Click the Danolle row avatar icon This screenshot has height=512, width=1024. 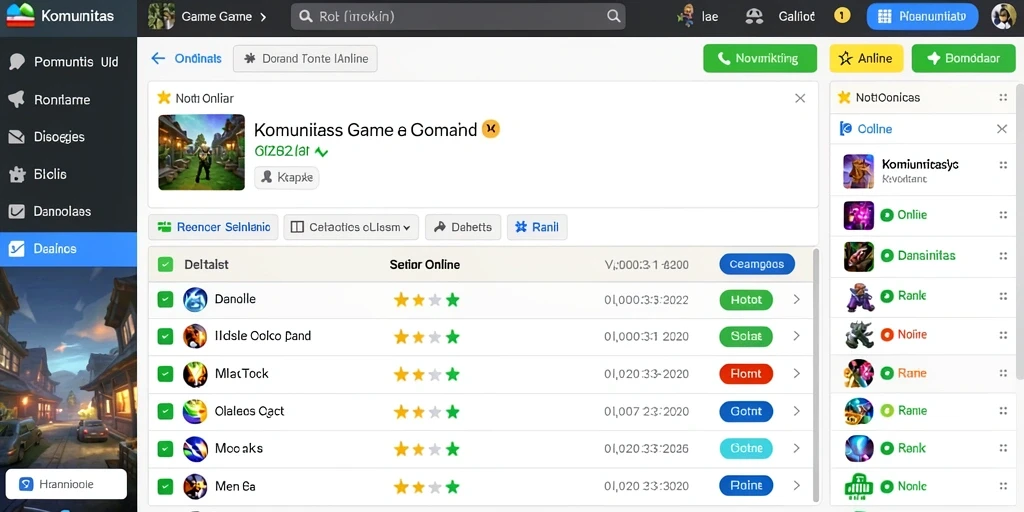coord(195,300)
